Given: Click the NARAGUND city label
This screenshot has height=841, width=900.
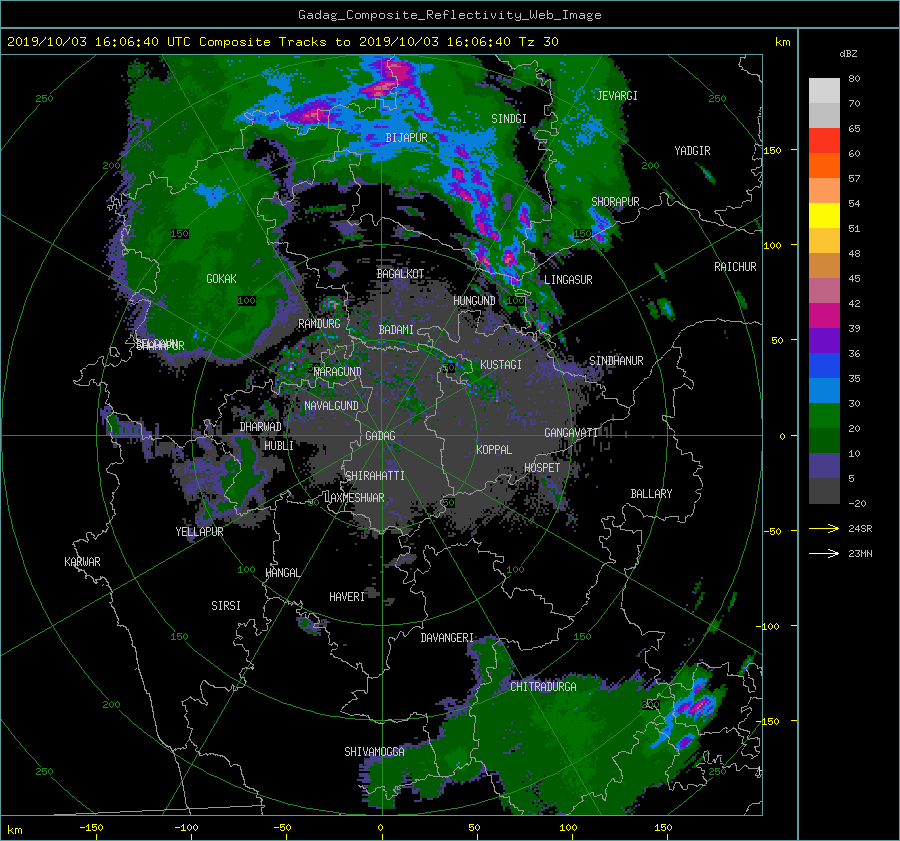Looking at the screenshot, I should [338, 372].
